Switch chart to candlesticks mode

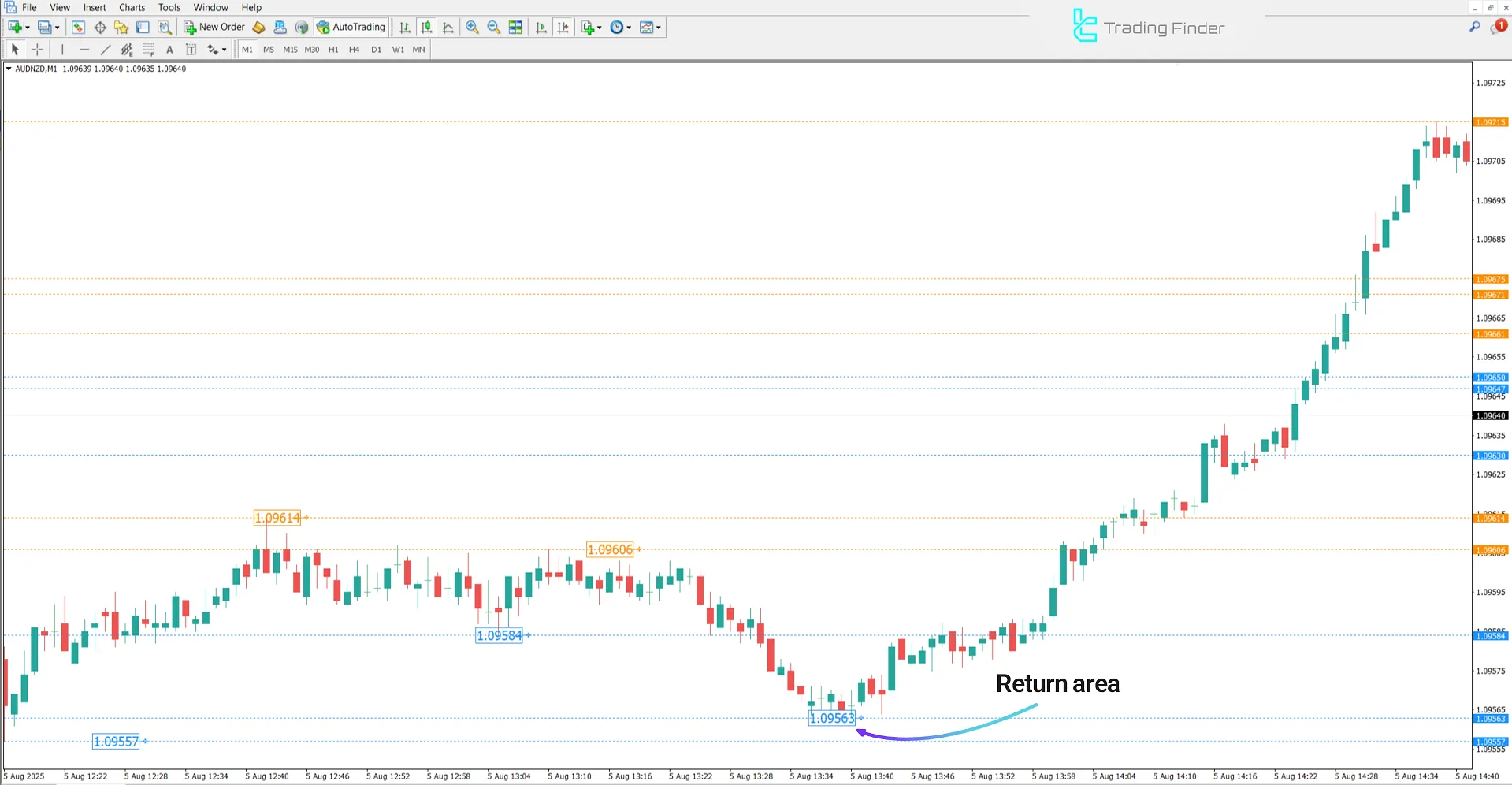point(426,28)
